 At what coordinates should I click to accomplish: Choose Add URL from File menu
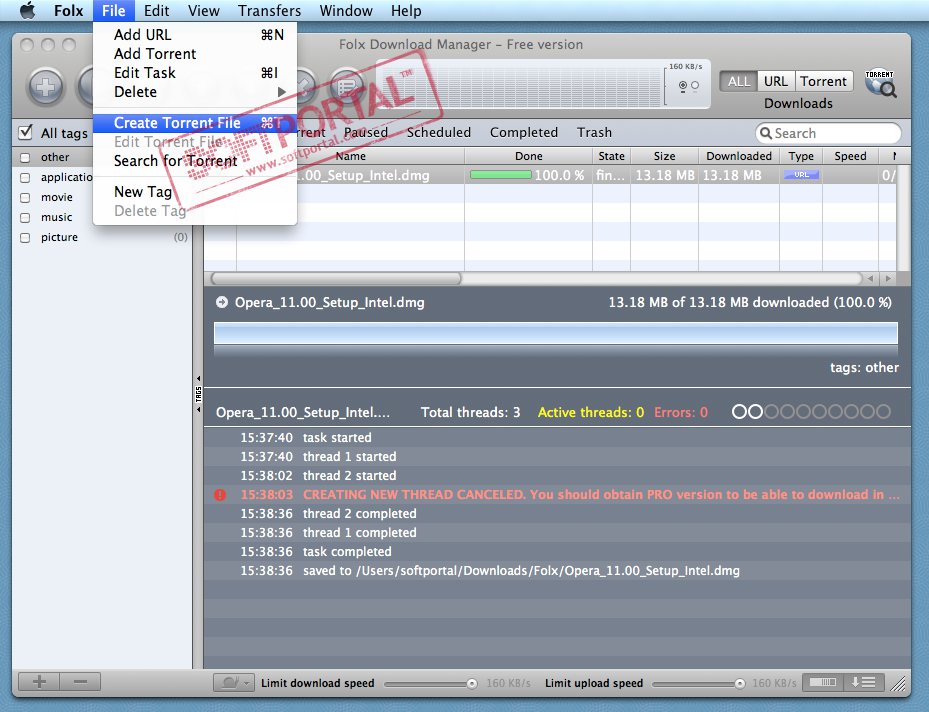(195, 35)
